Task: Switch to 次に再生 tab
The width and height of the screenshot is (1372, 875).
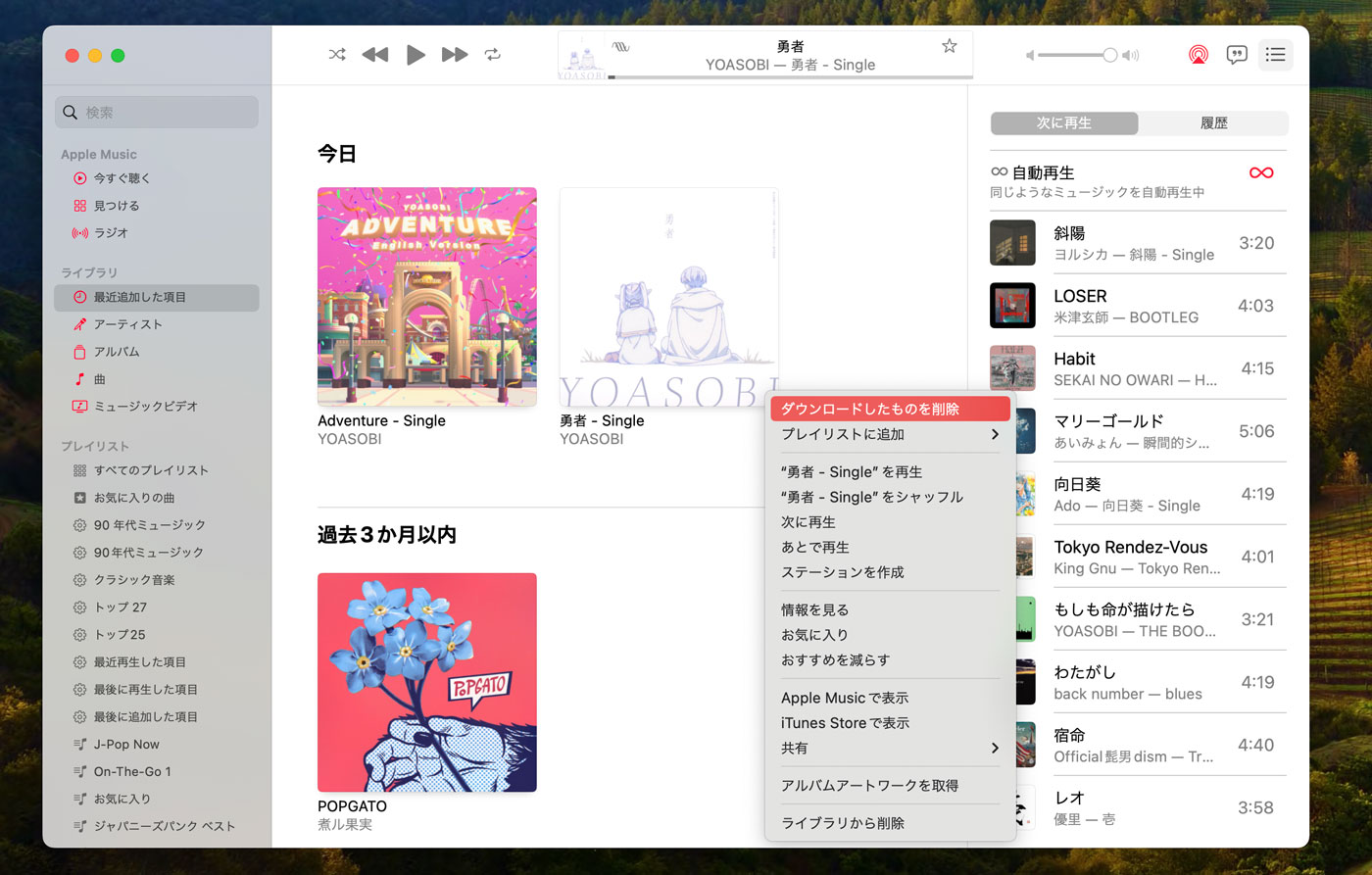Action: point(1064,122)
